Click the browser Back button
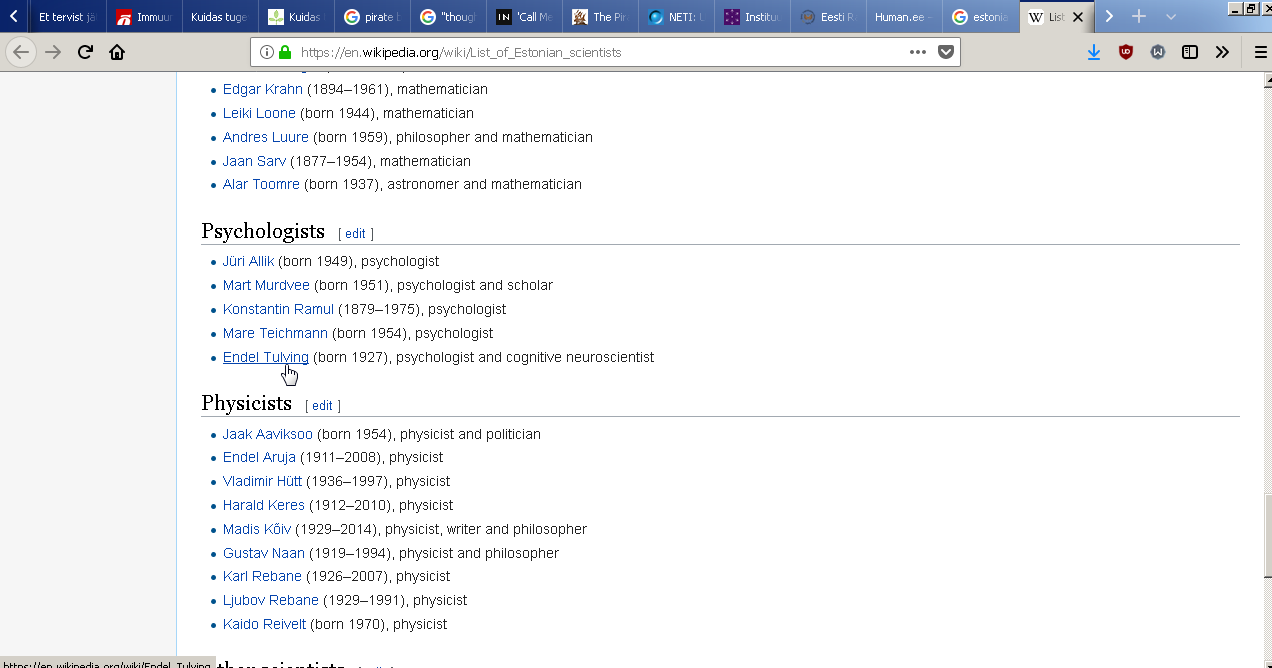 [x=21, y=52]
